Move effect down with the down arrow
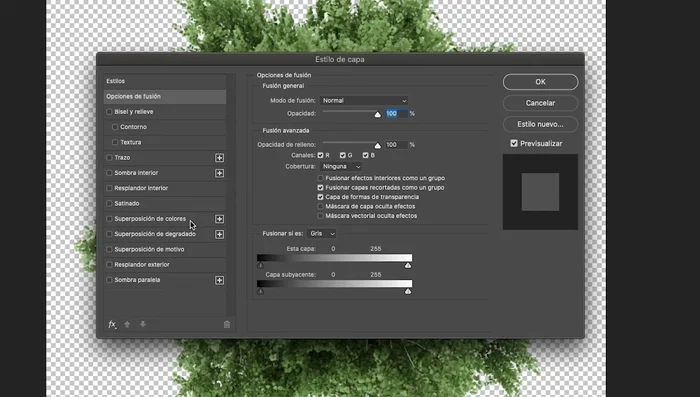The image size is (700, 397). click(143, 325)
